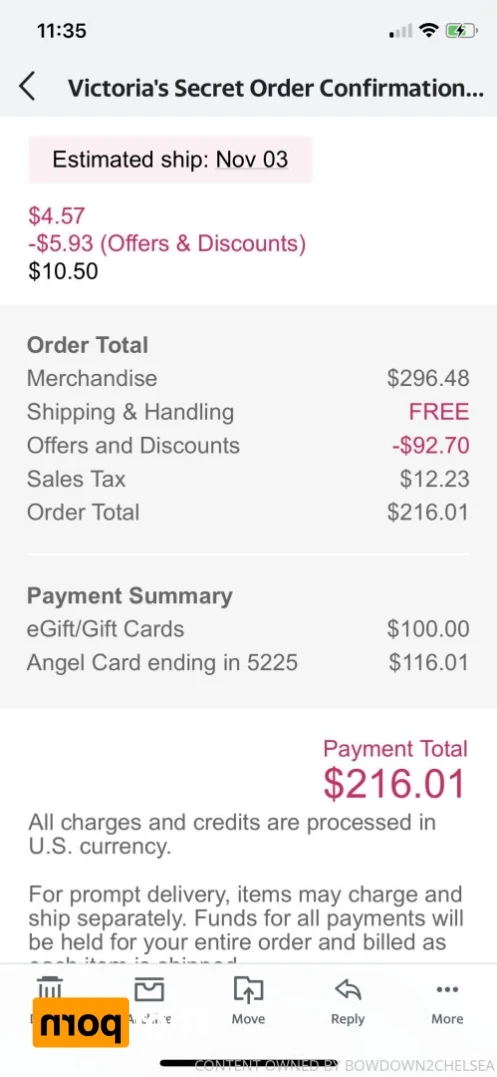Image resolution: width=497 pixels, height=1077 pixels.
Task: Select the Reply label in bottom toolbar
Action: coord(347,1019)
